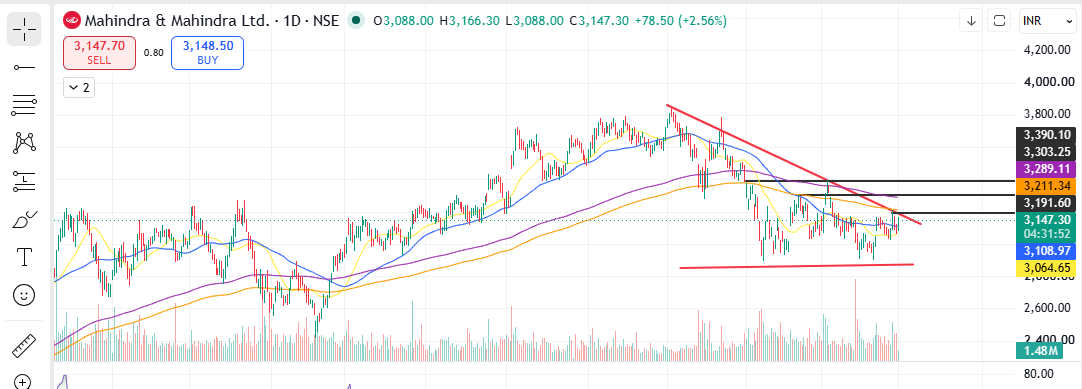Click the 3,303.25 price label
This screenshot has height=389, width=1082.
coord(1047,152)
